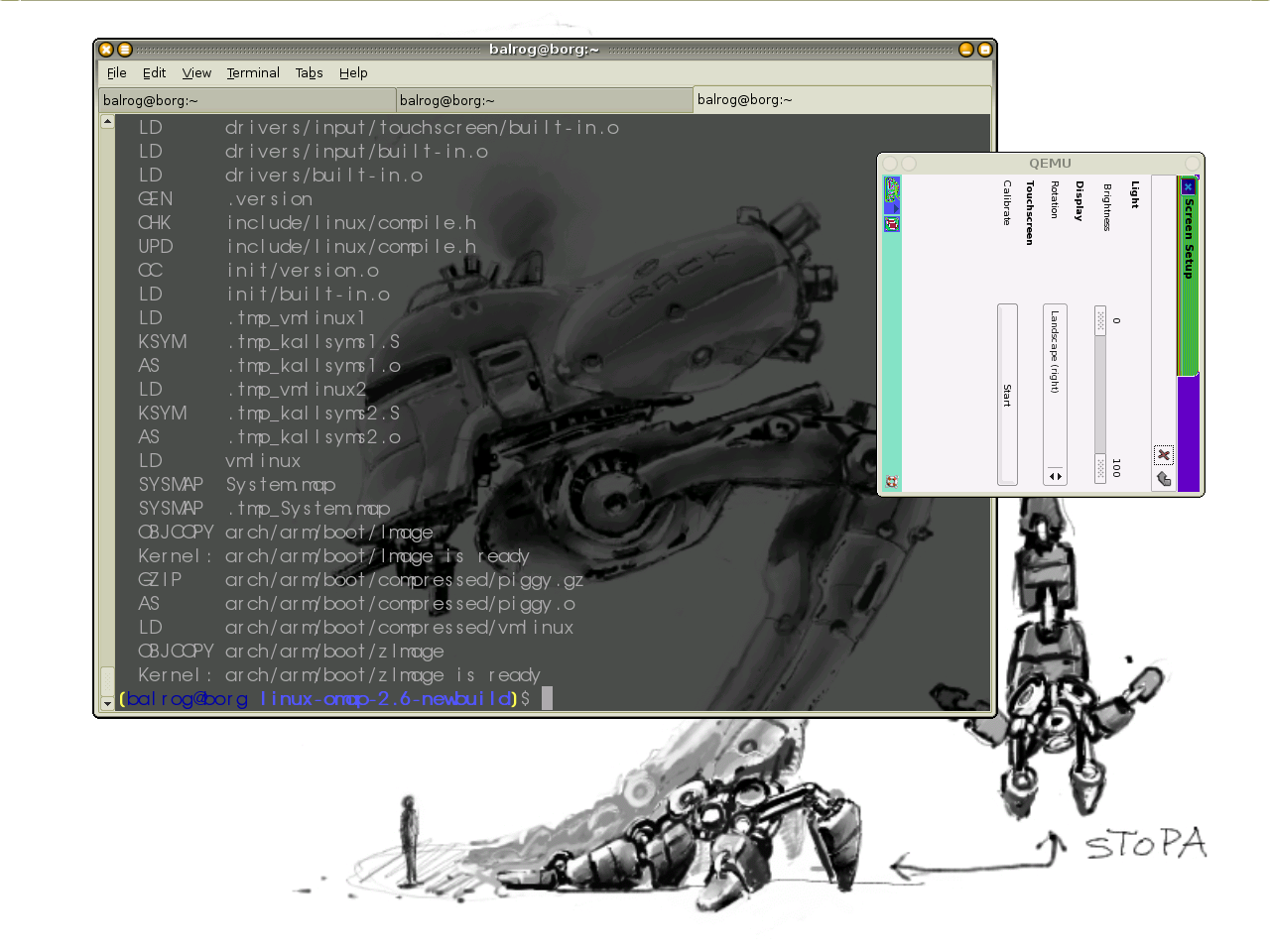Click the Start calibration button in QEMU
This screenshot has height=952, width=1270.
1007,395
